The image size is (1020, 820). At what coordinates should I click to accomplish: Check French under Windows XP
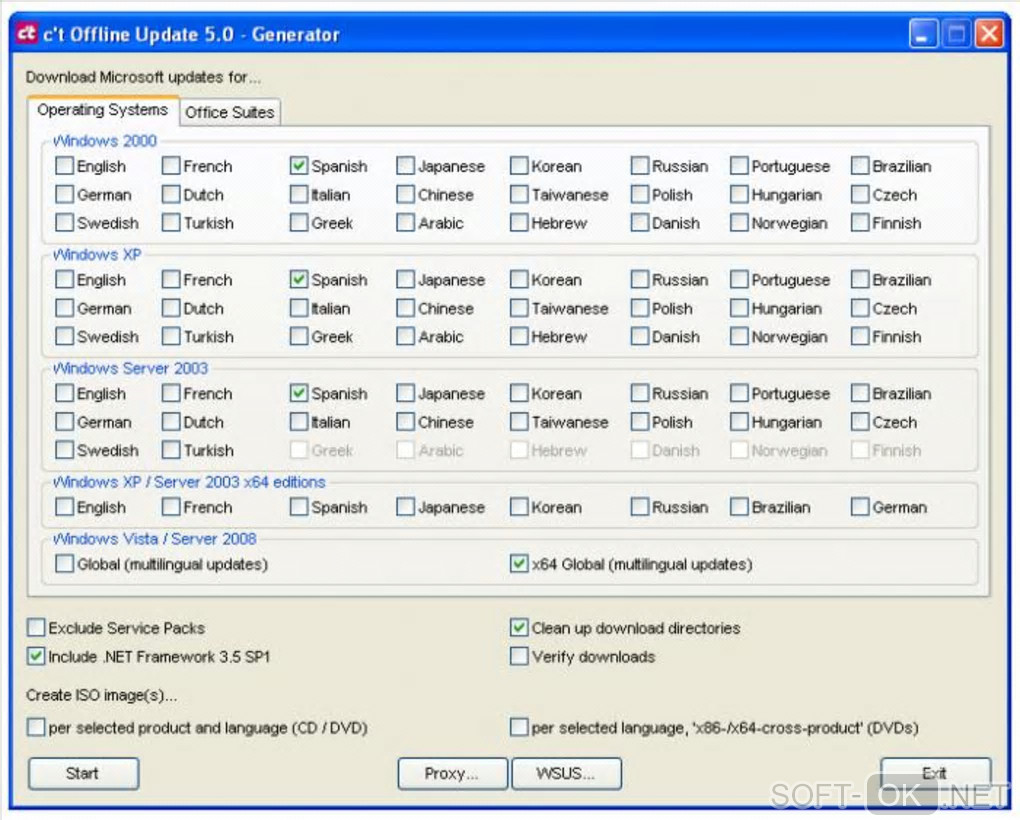point(171,280)
